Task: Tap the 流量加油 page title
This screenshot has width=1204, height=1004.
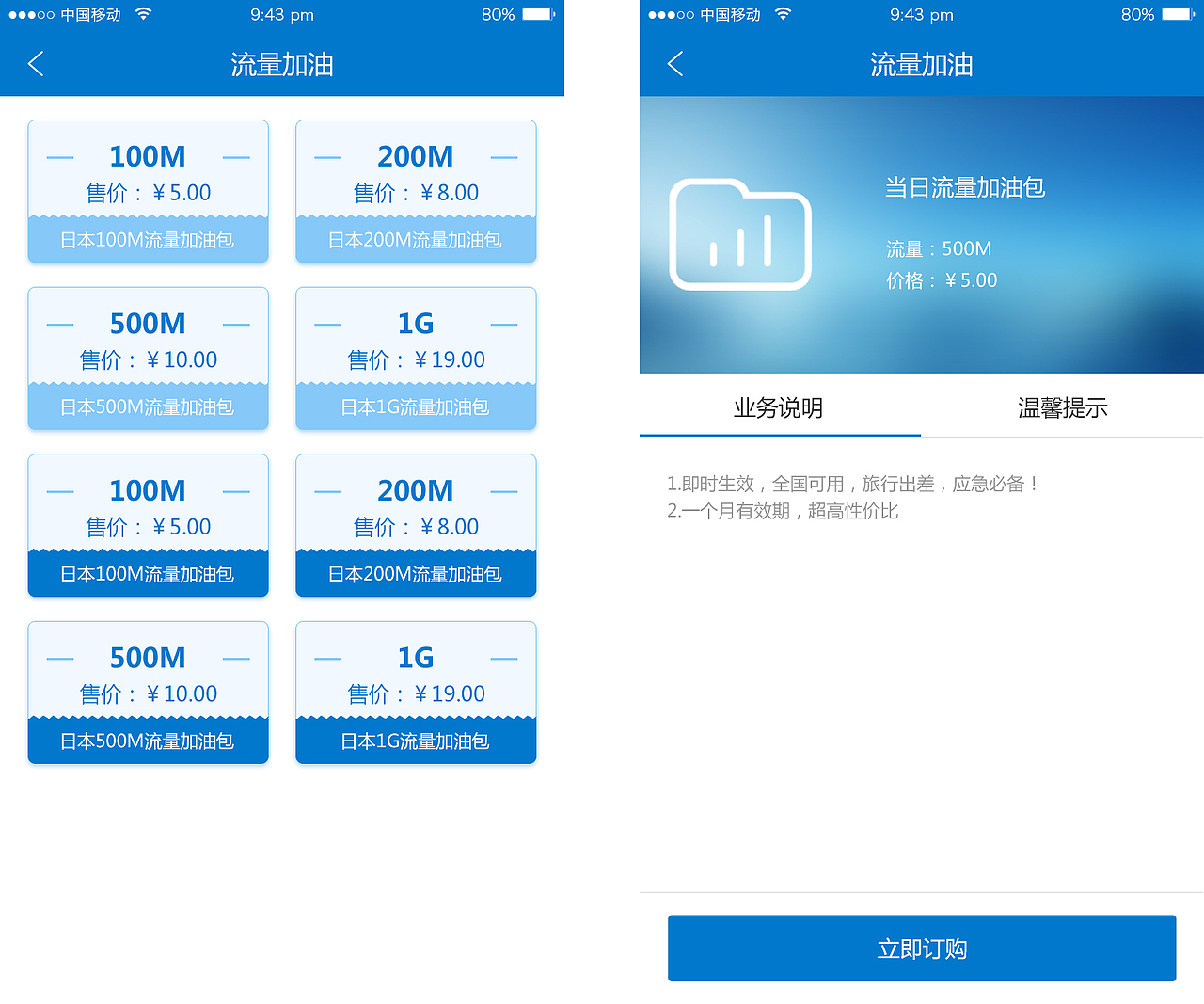Action: [x=281, y=64]
